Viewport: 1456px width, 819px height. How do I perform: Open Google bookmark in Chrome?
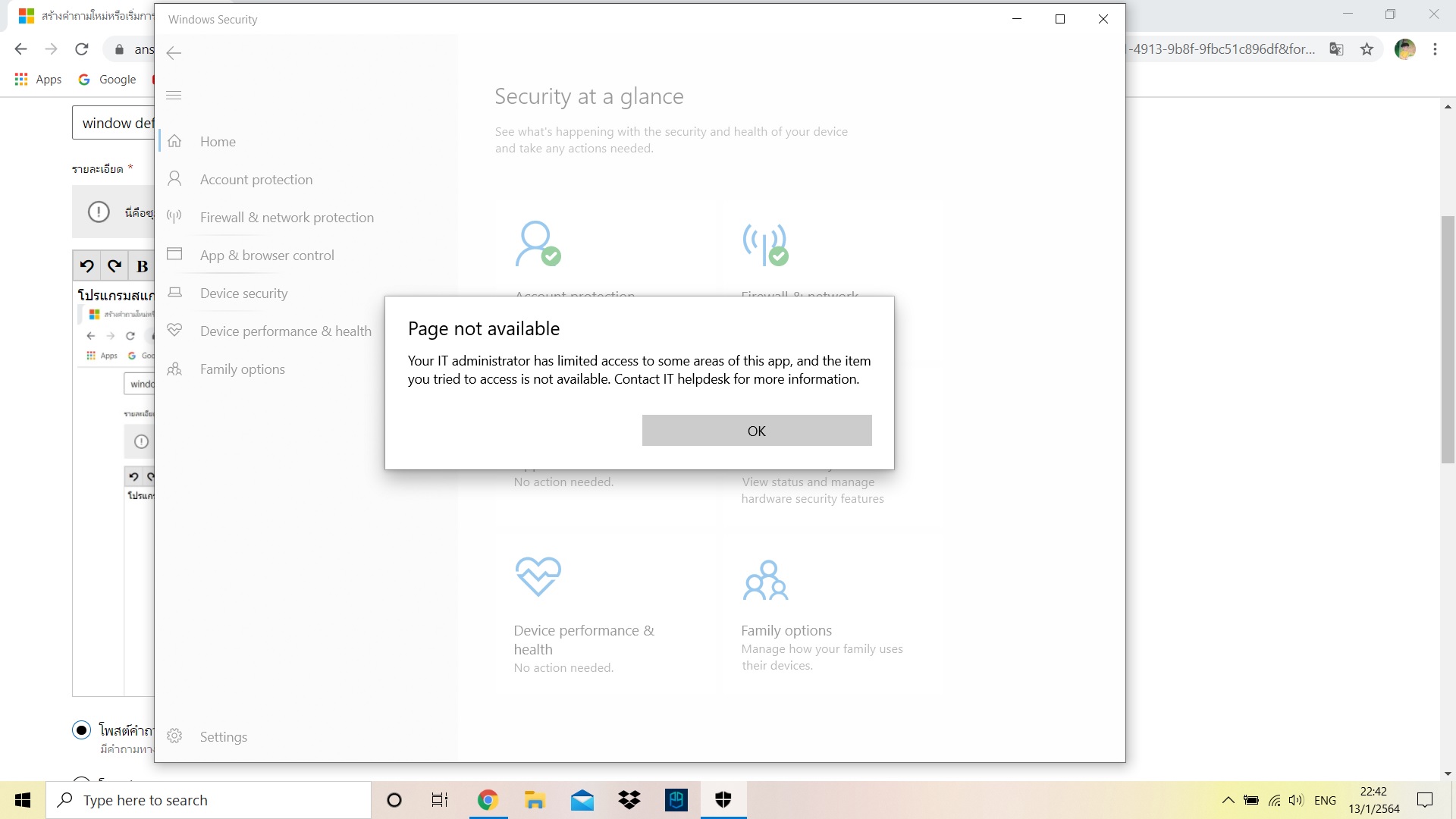coord(107,79)
